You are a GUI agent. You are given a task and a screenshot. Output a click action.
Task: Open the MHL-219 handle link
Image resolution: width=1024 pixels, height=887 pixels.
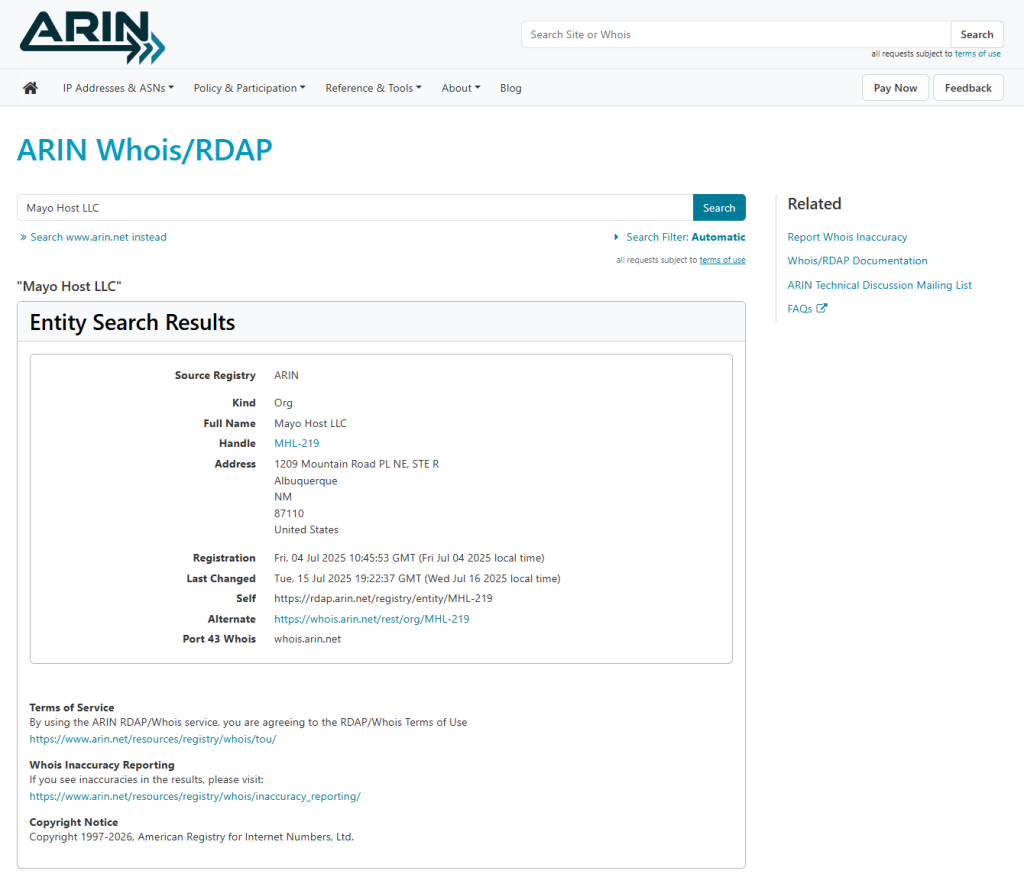tap(296, 443)
